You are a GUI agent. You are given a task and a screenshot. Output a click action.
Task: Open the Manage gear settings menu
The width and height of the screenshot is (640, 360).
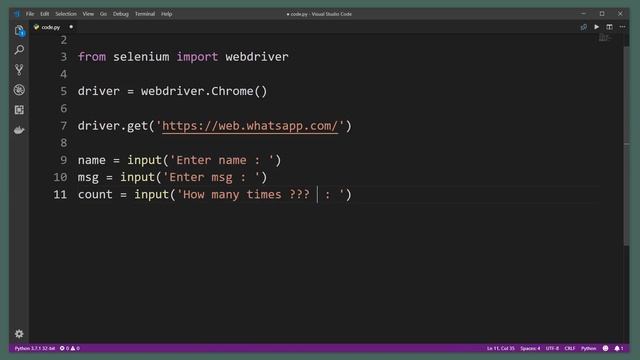pyautogui.click(x=19, y=334)
